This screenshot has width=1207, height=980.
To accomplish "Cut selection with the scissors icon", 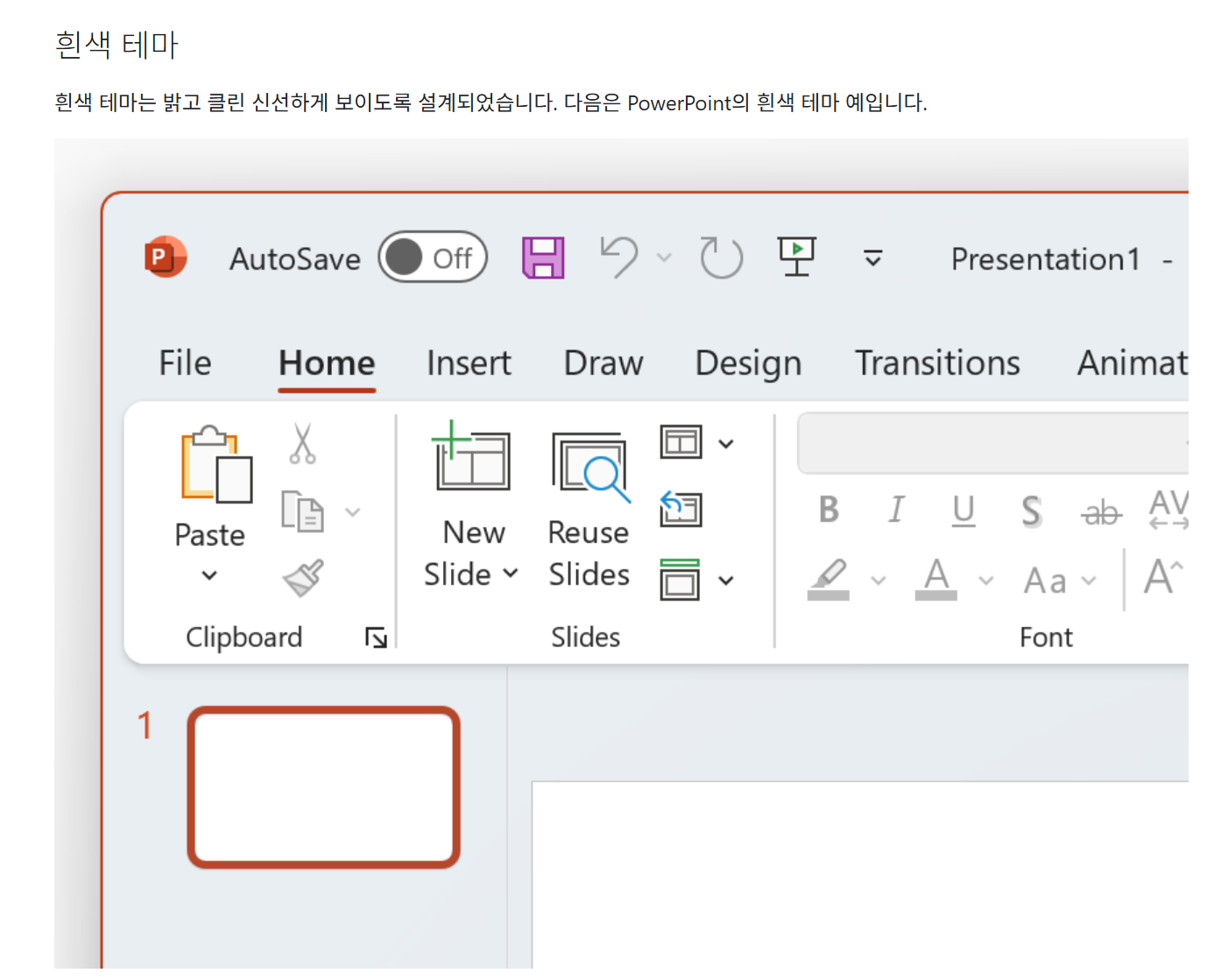I will [x=302, y=444].
